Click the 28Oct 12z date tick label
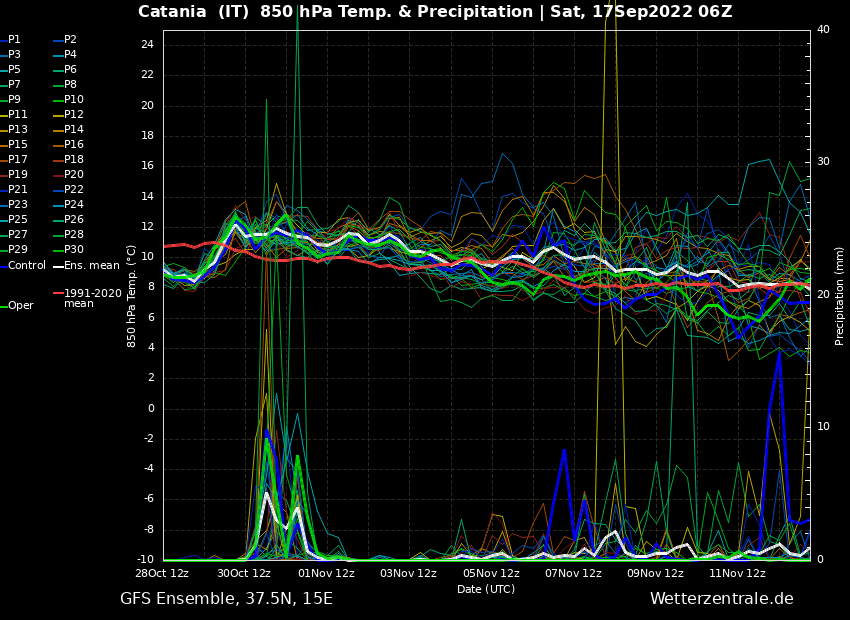This screenshot has height=620, width=850. 163,573
